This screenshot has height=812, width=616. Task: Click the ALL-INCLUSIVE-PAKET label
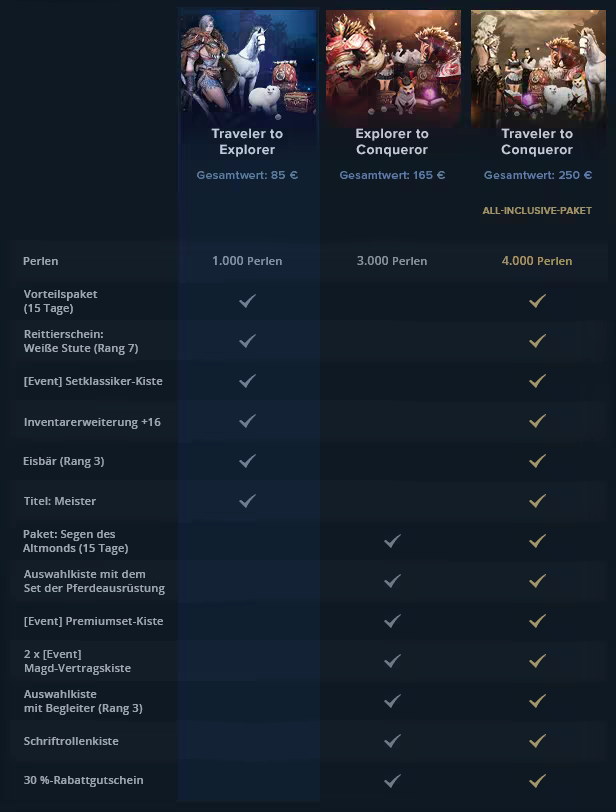tap(537, 211)
